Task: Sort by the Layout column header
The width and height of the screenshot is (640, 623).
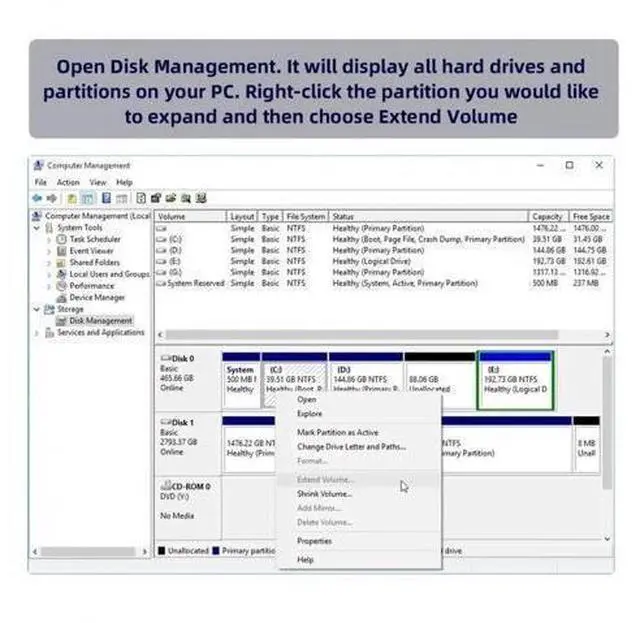Action: pos(242,216)
